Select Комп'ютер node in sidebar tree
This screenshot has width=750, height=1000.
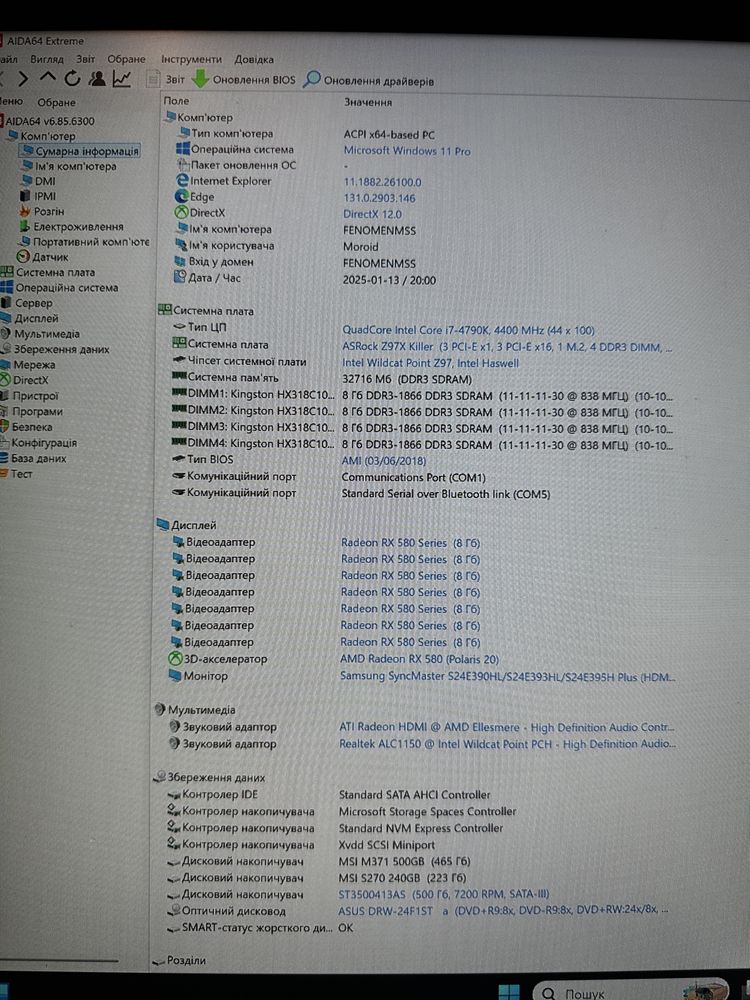click(41, 136)
